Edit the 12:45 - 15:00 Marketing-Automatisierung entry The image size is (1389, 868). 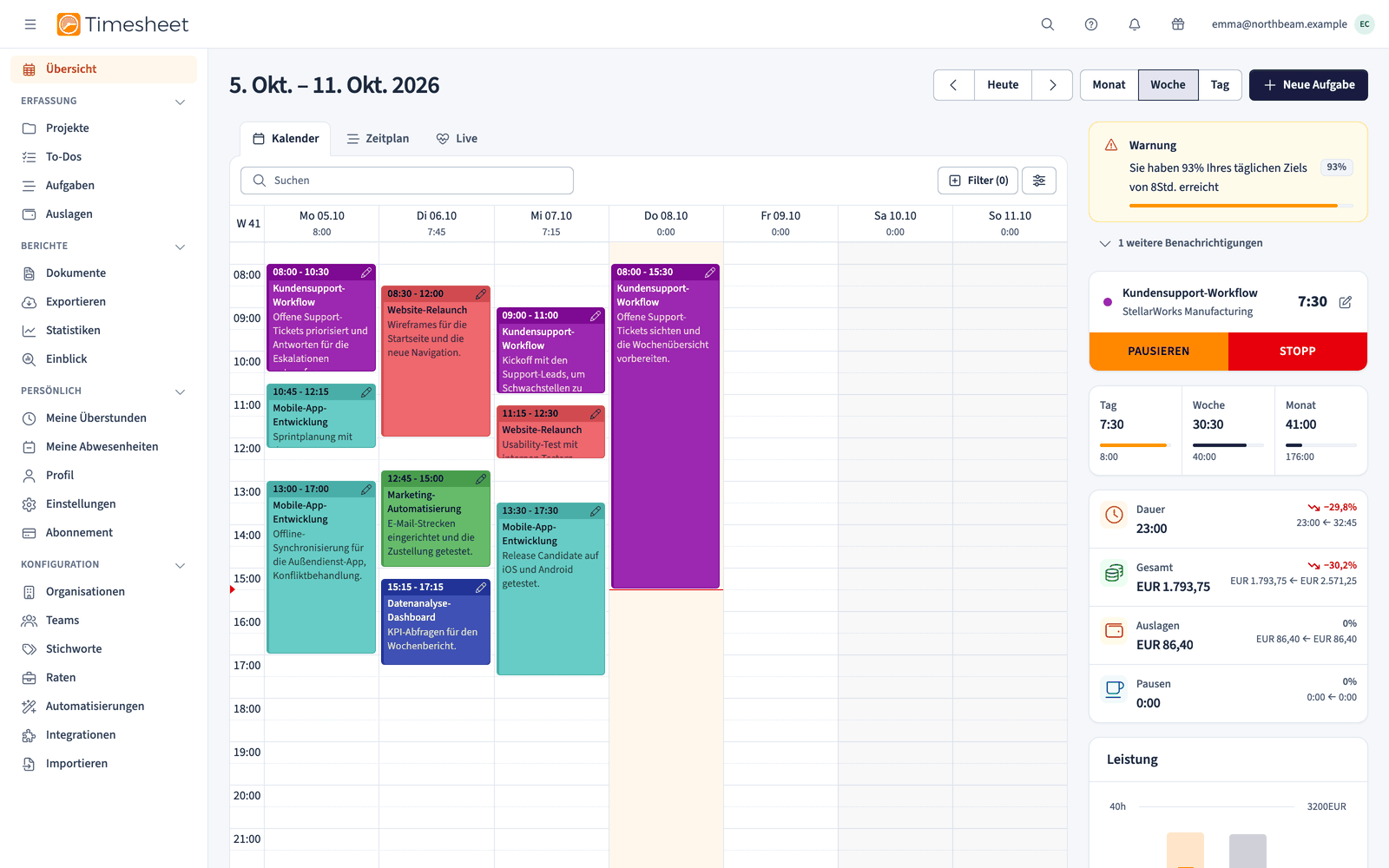pos(481,479)
